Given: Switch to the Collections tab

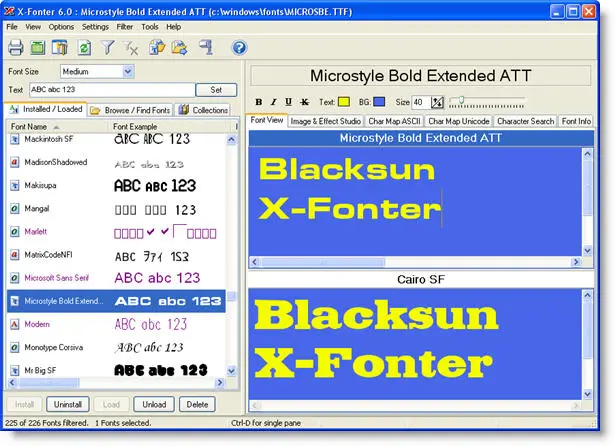Looking at the screenshot, I should point(203,110).
